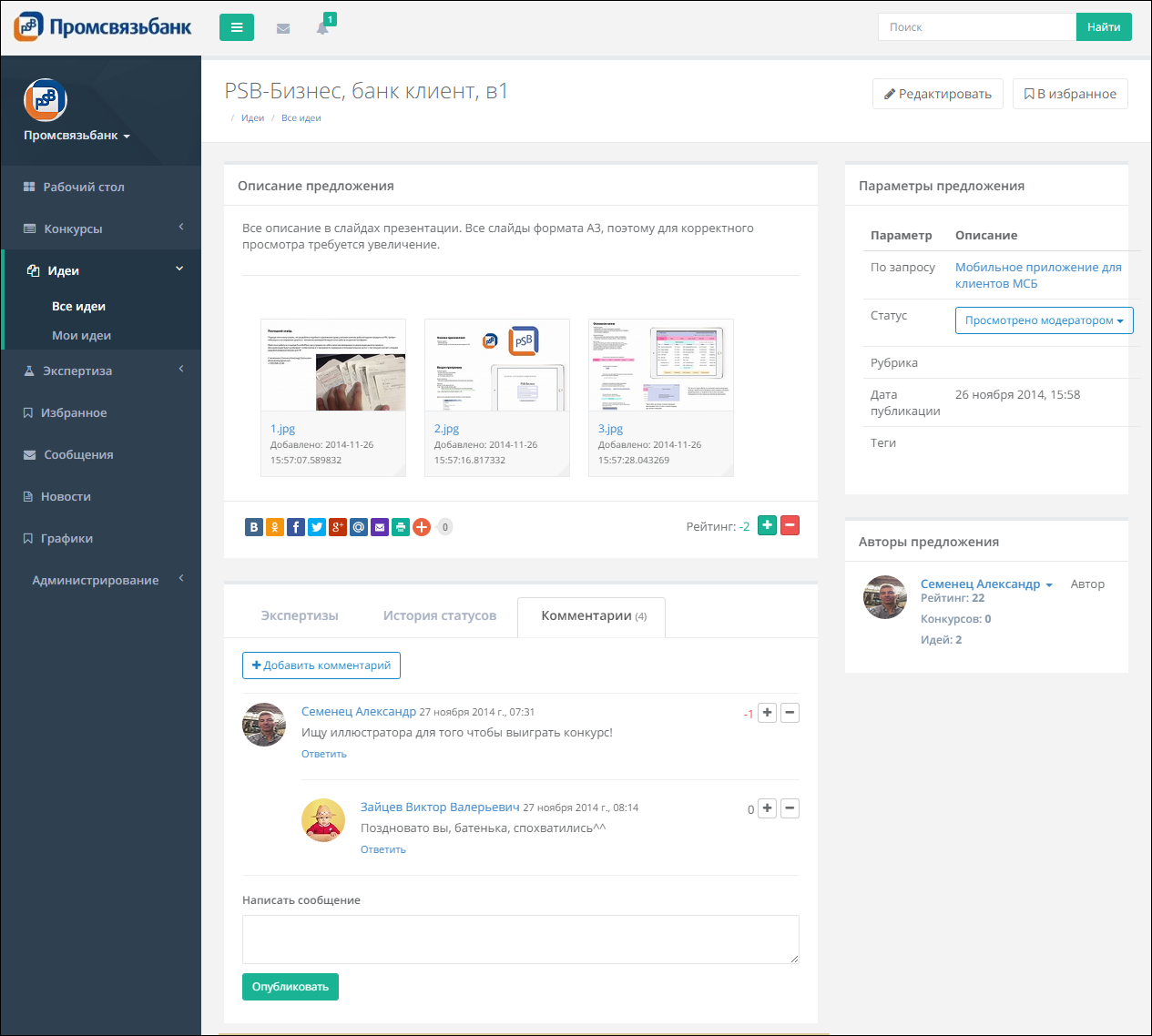Toggle the sidebar with the hamburger button
Image resolution: width=1152 pixels, height=1036 pixels.
point(237,27)
